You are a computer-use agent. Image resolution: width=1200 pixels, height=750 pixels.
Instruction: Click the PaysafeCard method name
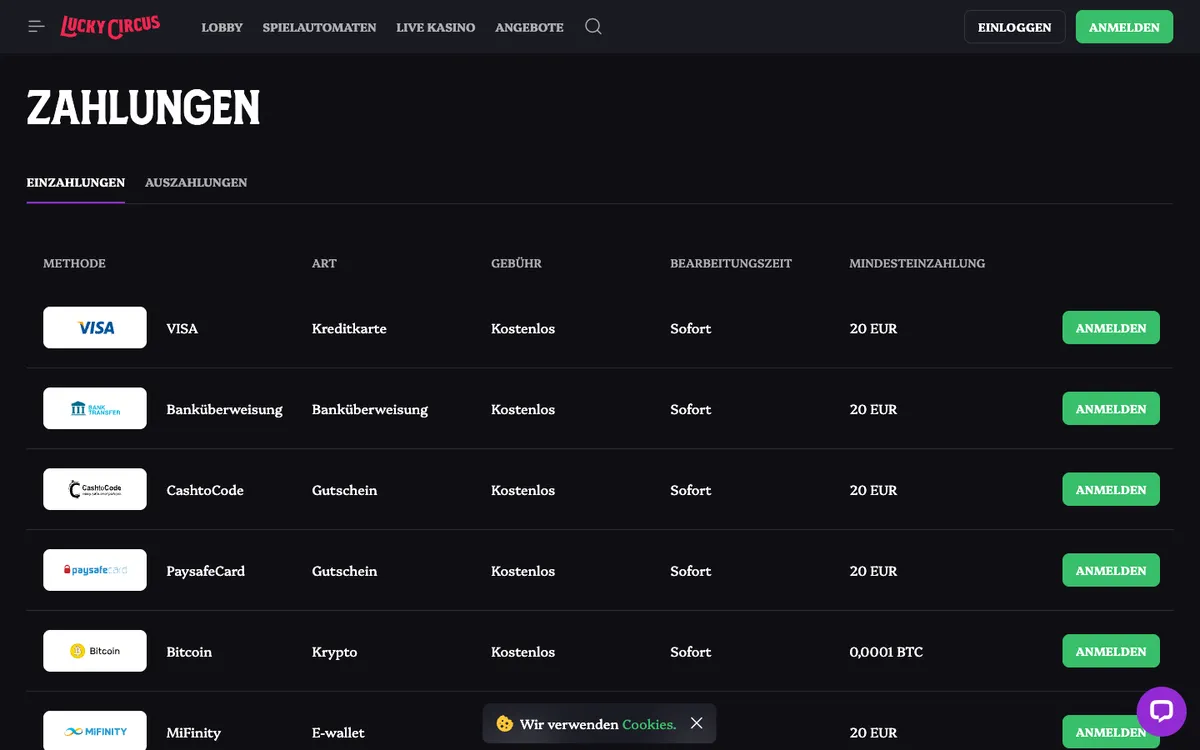coord(206,571)
